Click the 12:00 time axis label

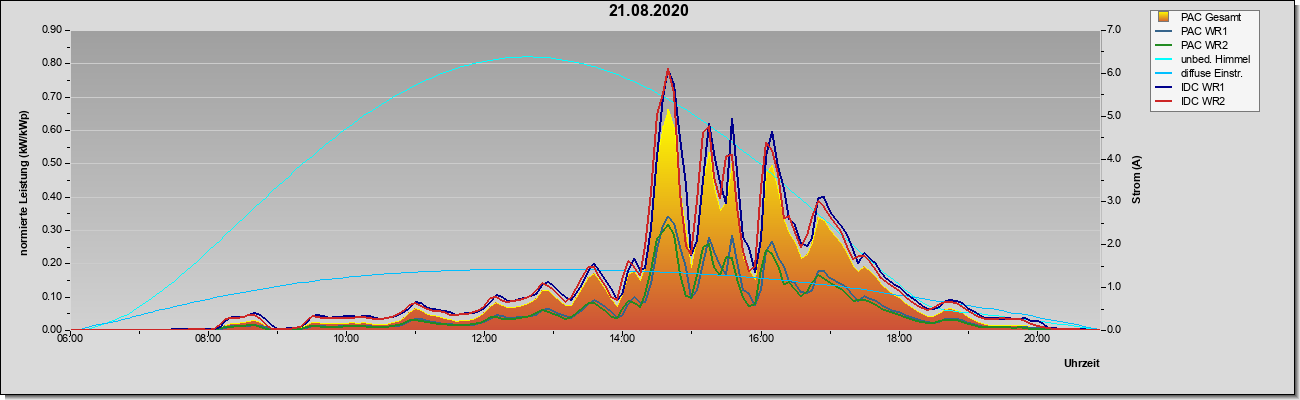coord(484,339)
